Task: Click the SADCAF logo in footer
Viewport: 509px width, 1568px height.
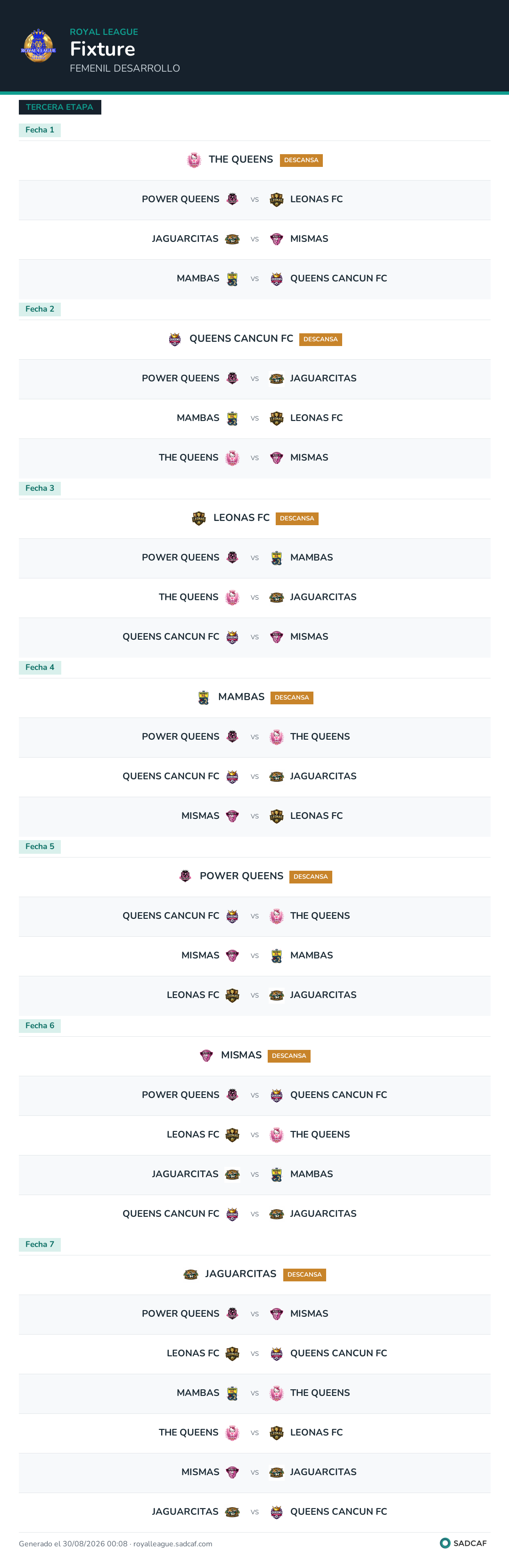Action: tap(463, 1543)
